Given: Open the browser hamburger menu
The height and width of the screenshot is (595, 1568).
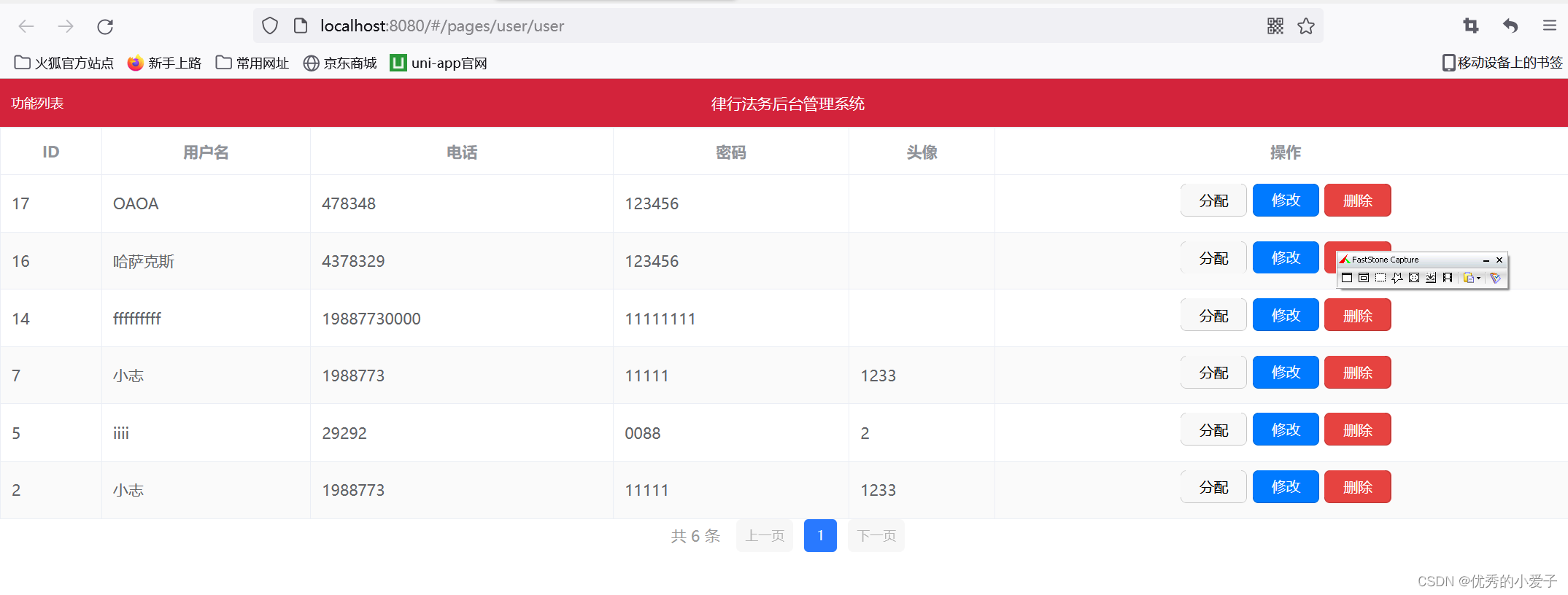Looking at the screenshot, I should [1550, 26].
